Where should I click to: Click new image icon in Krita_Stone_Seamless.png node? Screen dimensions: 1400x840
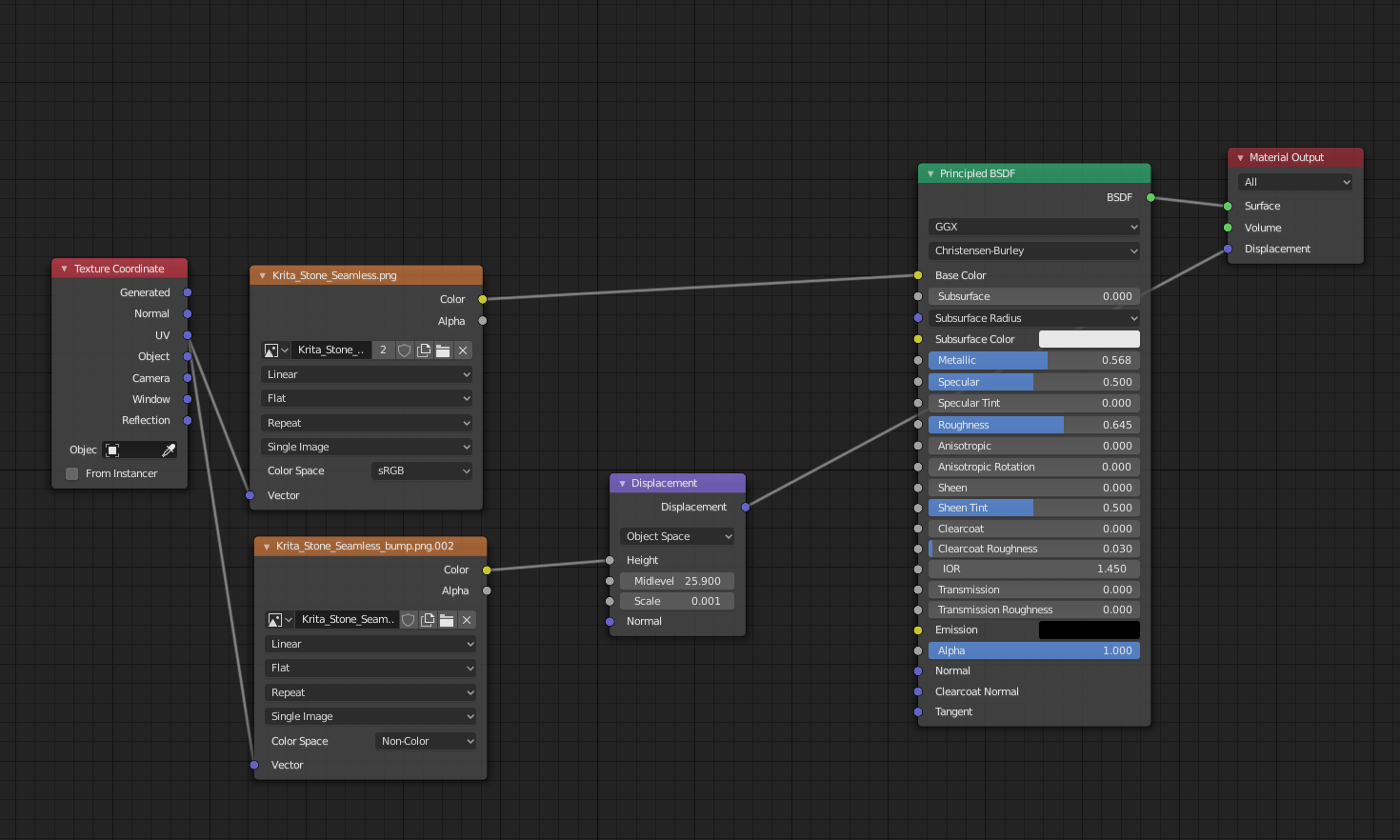pos(424,350)
